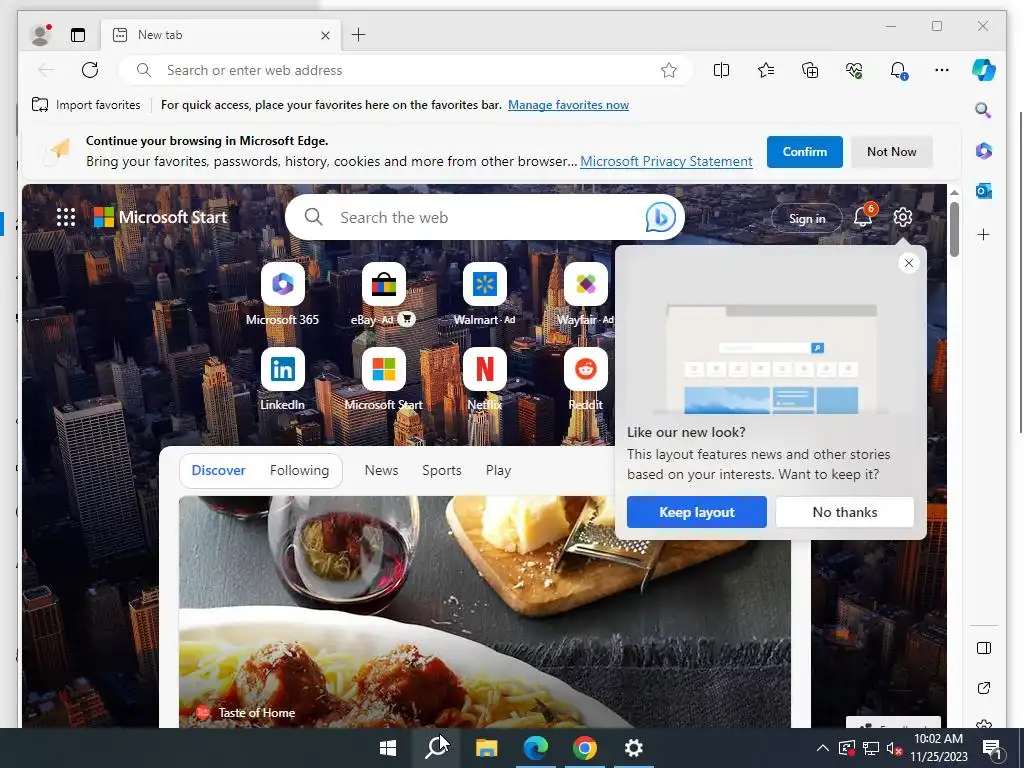Open a new tab with plus button
Viewport: 1024px width, 768px height.
tap(359, 35)
